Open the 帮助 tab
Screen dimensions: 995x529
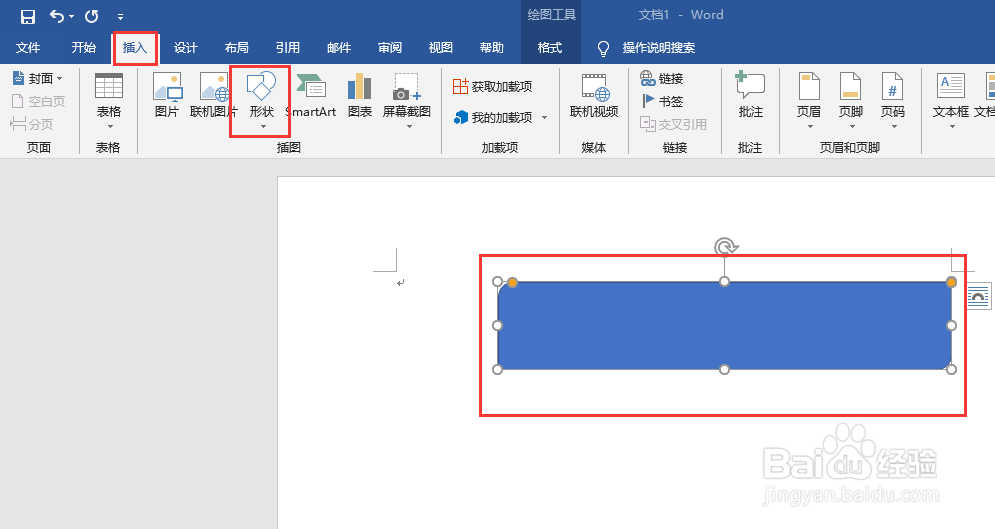coord(492,48)
